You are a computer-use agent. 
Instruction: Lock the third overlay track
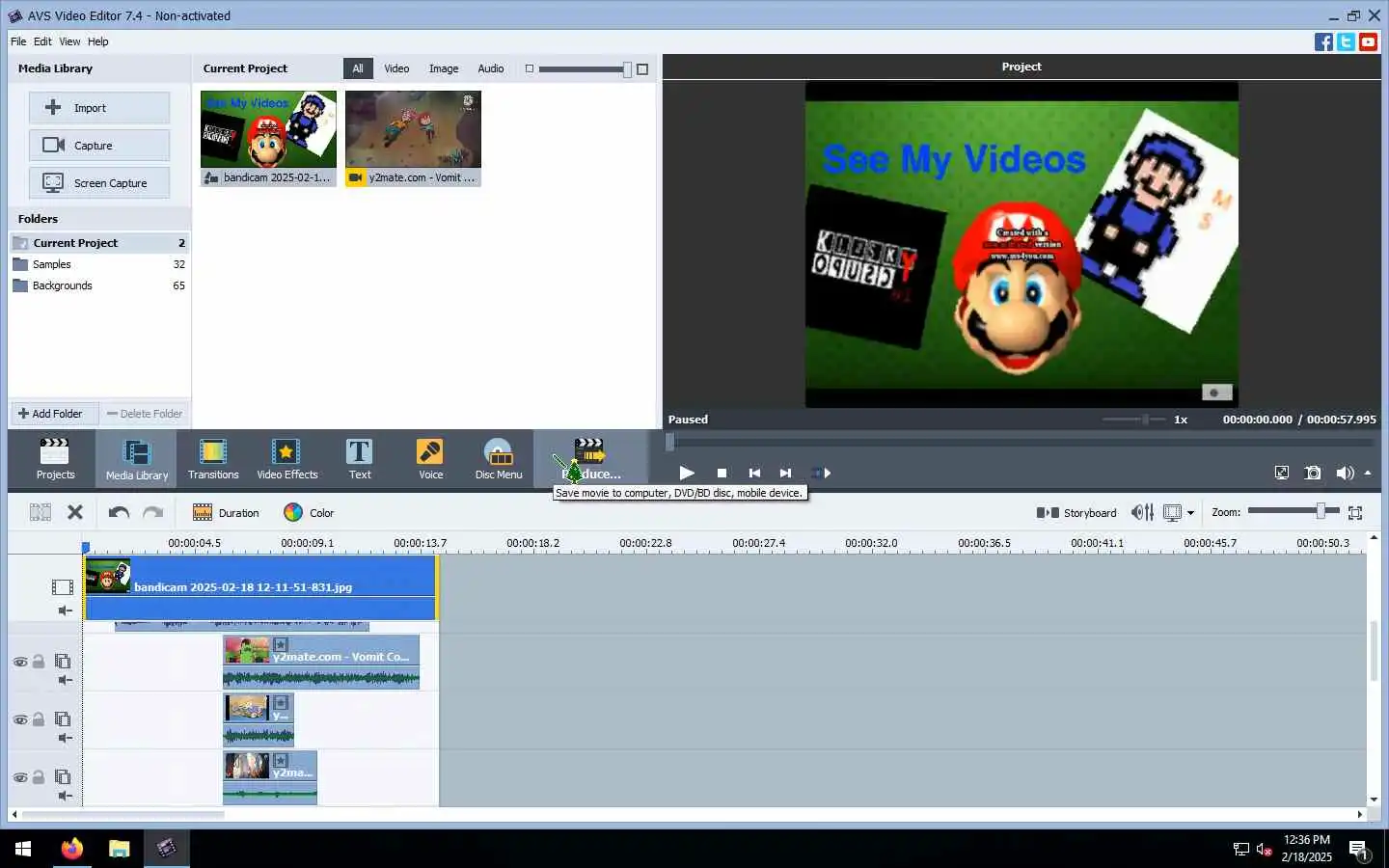[x=39, y=776]
